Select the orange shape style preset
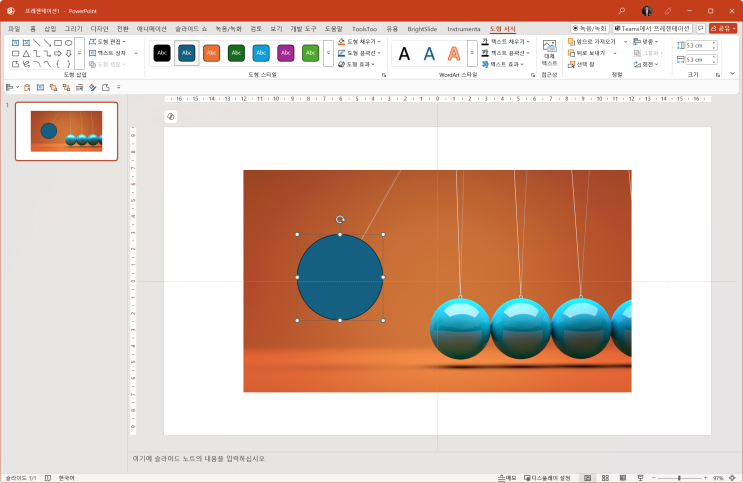Image resolution: width=743 pixels, height=483 pixels. (211, 53)
